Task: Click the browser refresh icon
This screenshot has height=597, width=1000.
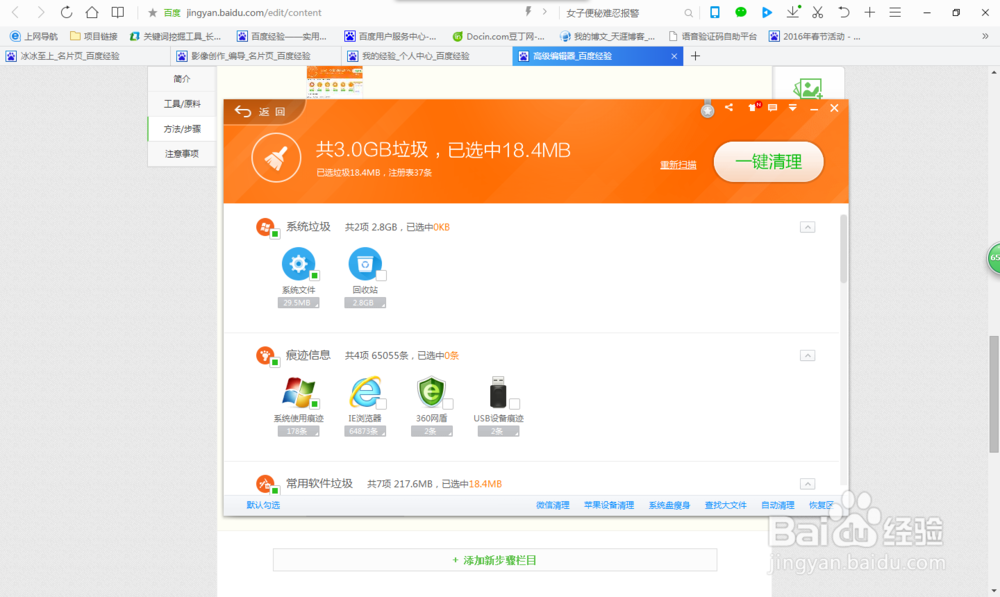Action: pos(66,12)
